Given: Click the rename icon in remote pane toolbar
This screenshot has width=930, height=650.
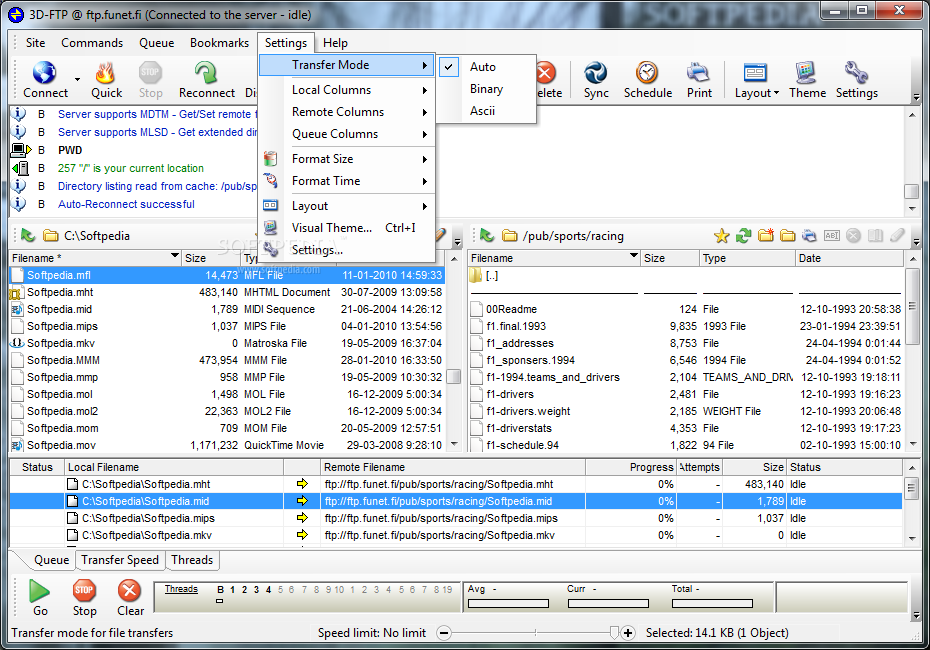Looking at the screenshot, I should click(x=832, y=235).
